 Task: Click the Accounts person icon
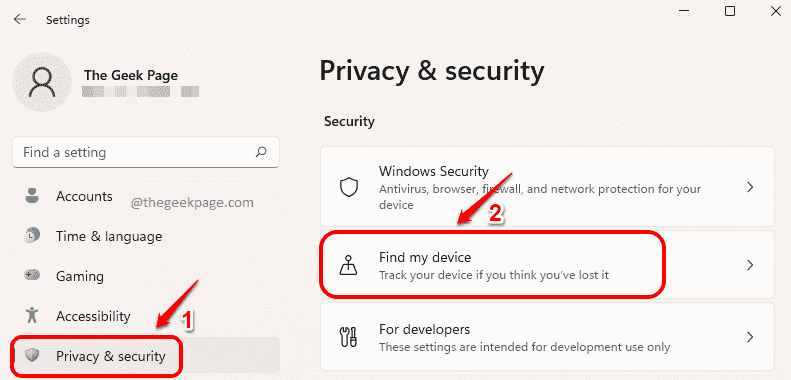pyautogui.click(x=32, y=196)
